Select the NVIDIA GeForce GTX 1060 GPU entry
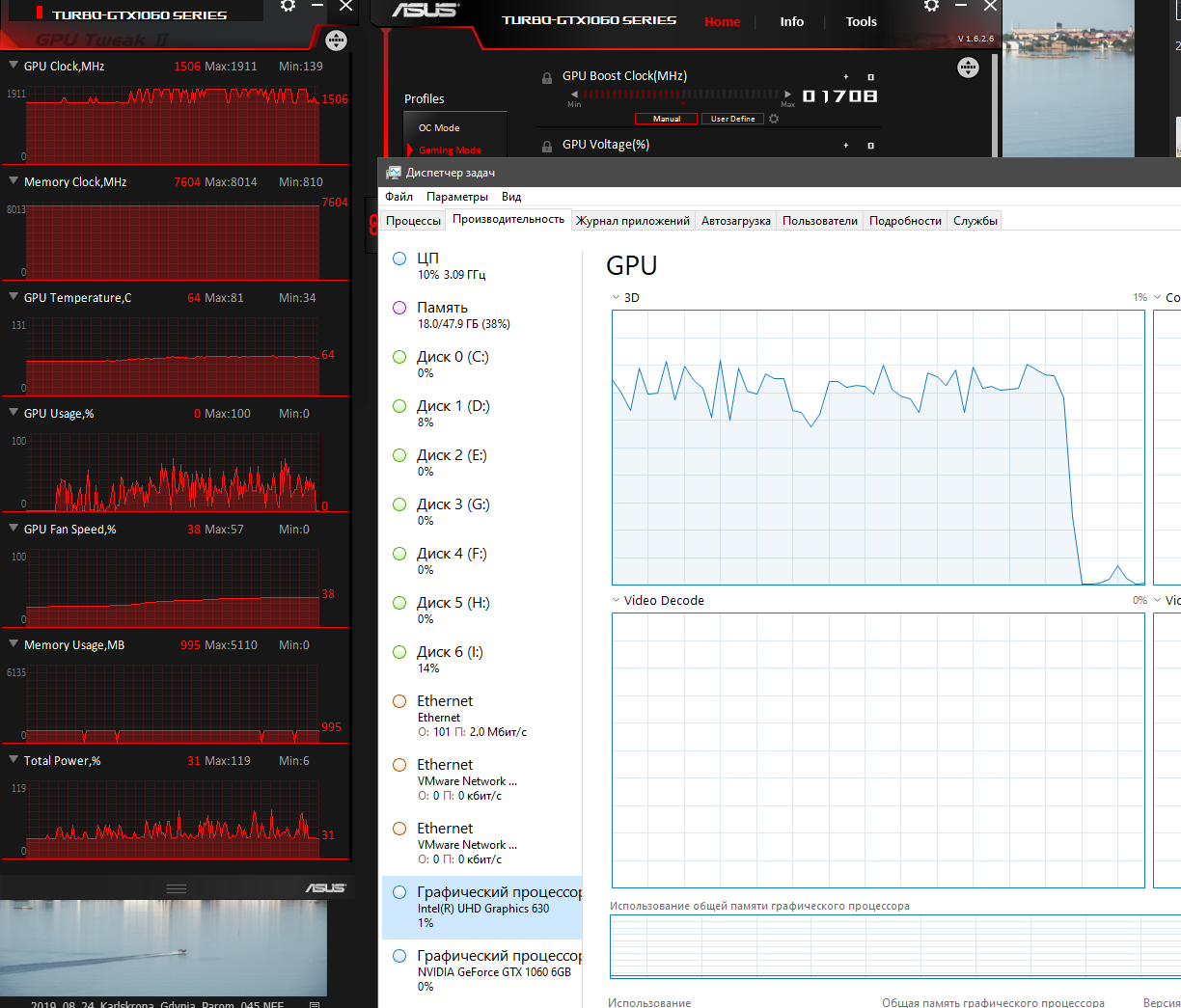This screenshot has width=1181, height=1008. coord(482,970)
